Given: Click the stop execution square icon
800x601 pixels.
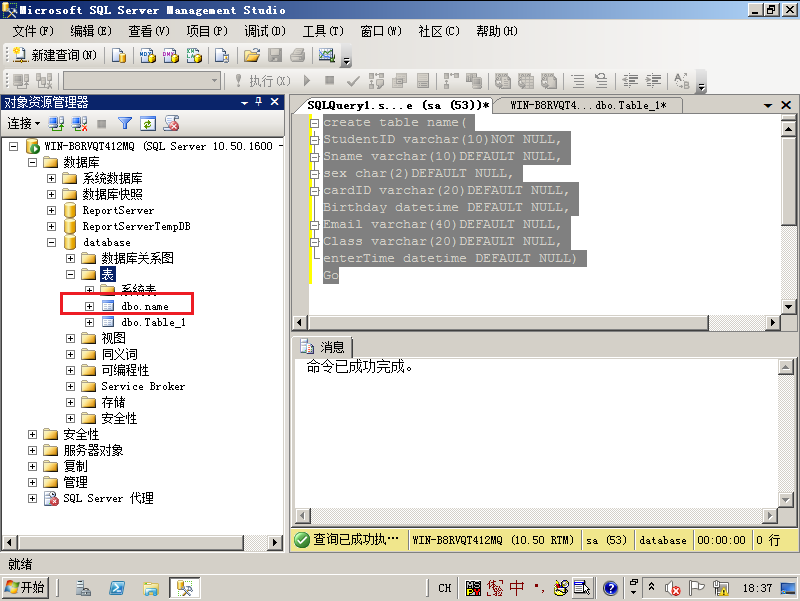Looking at the screenshot, I should point(330,82).
